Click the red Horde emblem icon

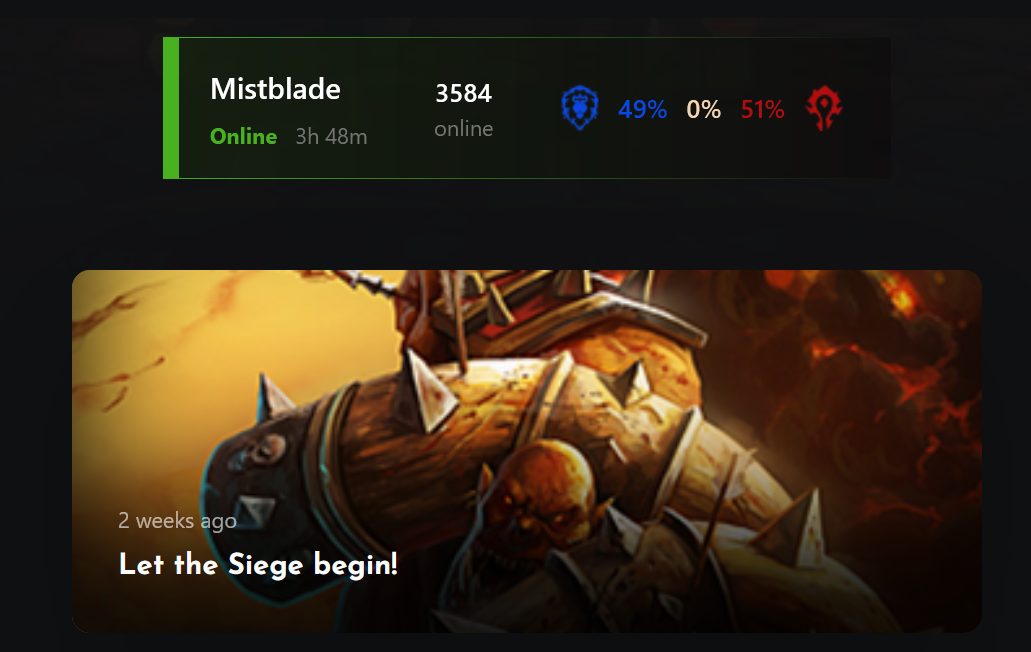coord(824,108)
